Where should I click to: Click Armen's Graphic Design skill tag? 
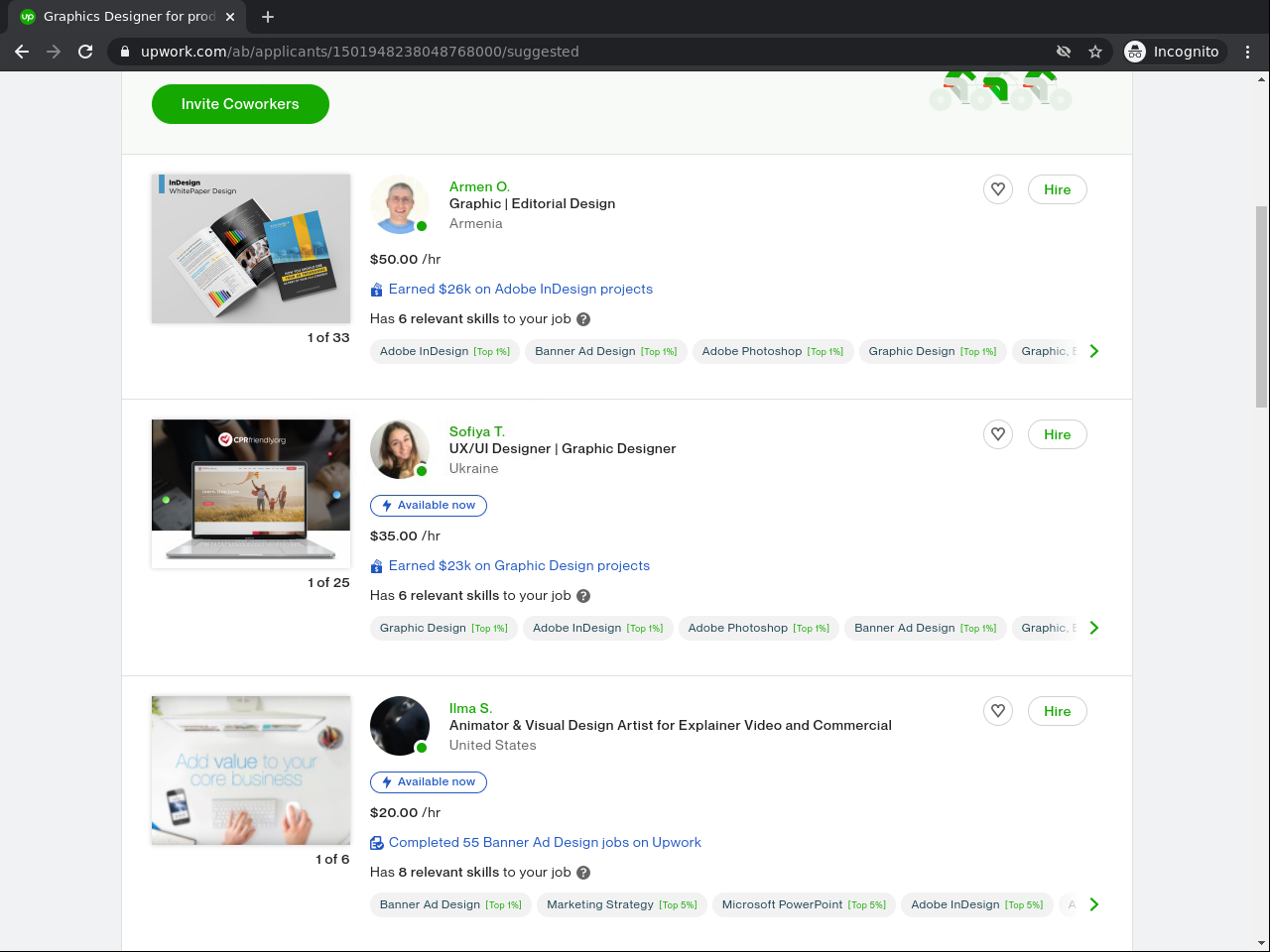[933, 351]
